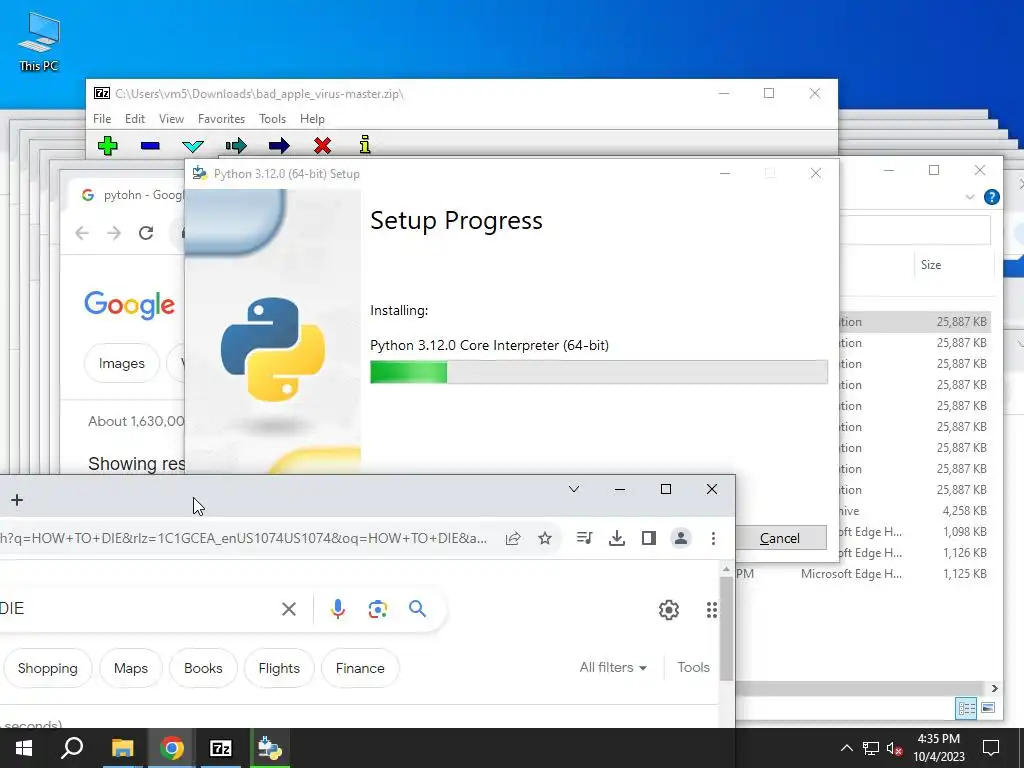
Task: Share this page icon in Chrome address bar
Action: [x=513, y=538]
